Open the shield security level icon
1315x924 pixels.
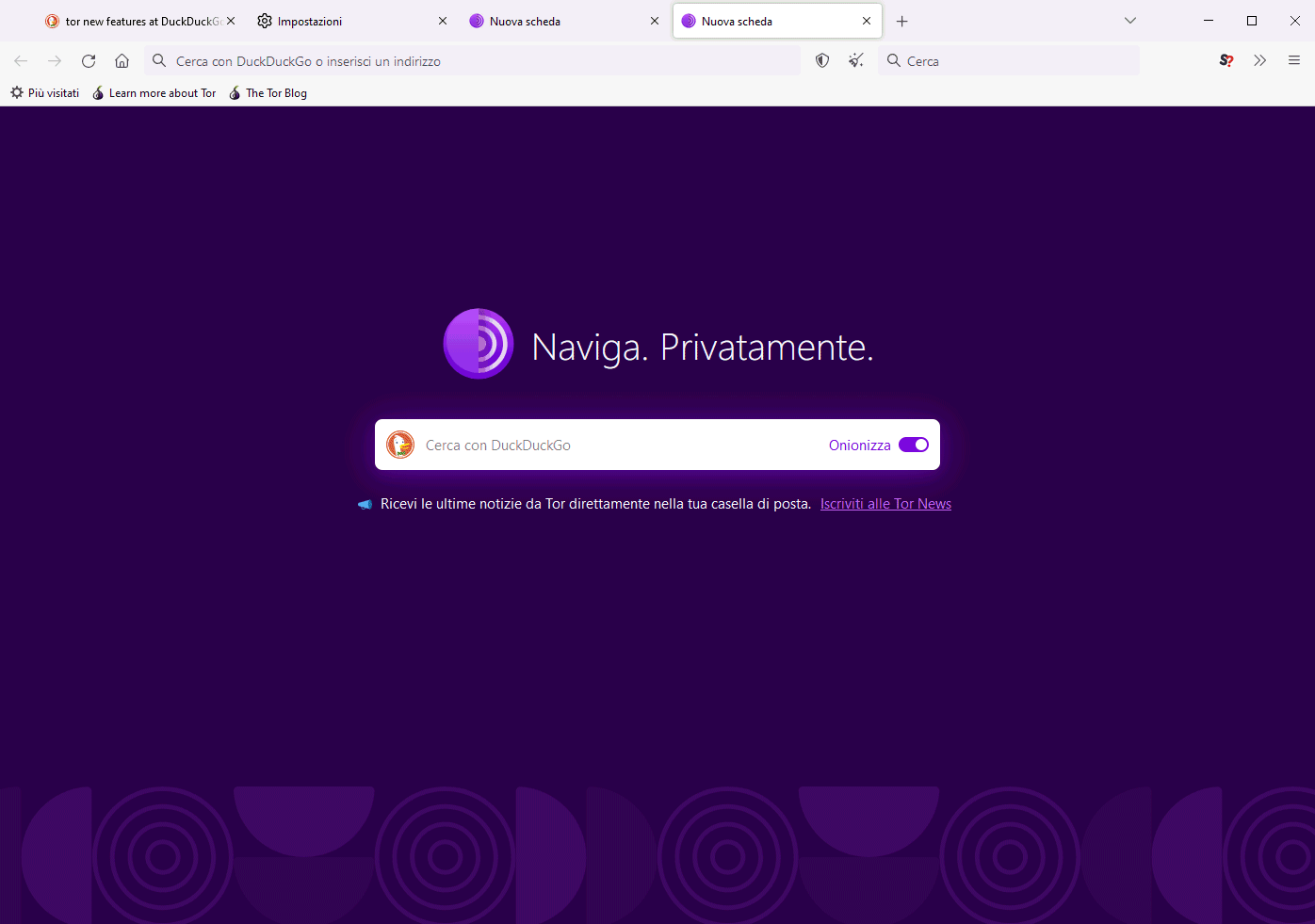(x=822, y=61)
